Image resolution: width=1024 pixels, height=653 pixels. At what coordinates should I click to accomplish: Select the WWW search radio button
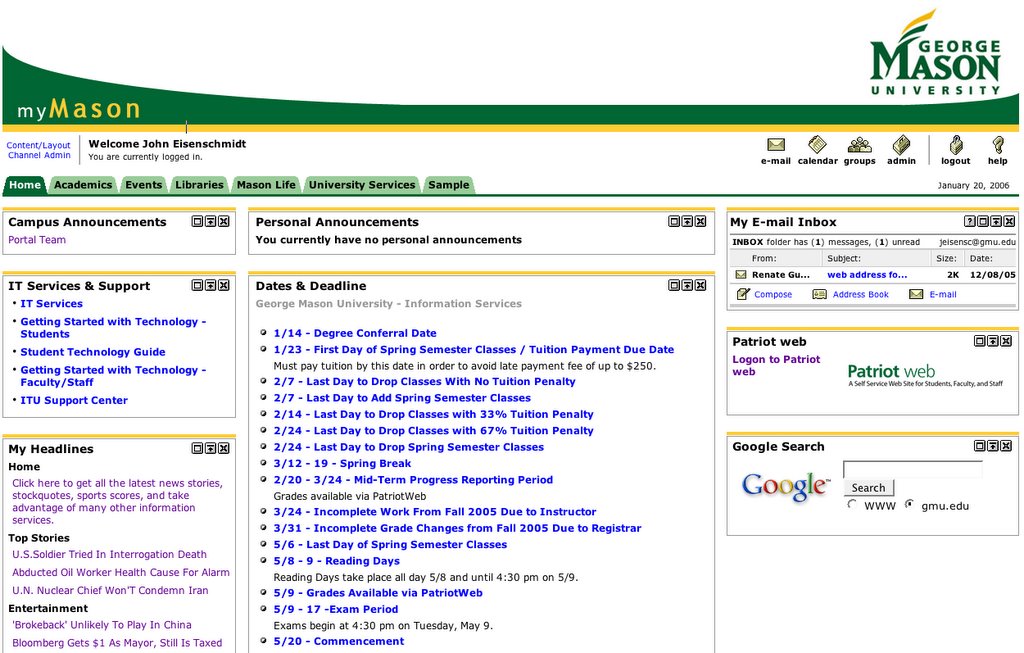(852, 504)
